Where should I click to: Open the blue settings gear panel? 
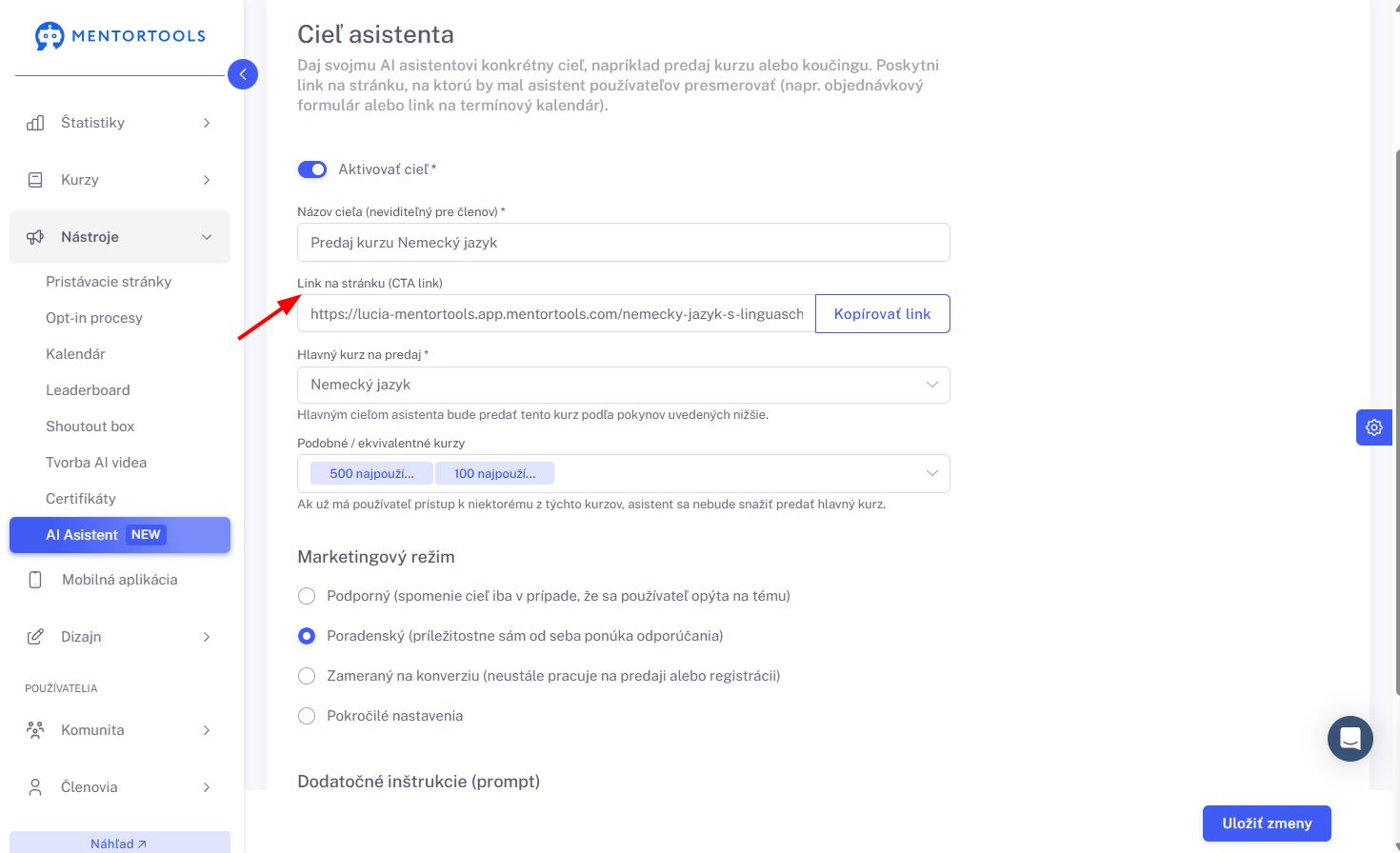1373,427
